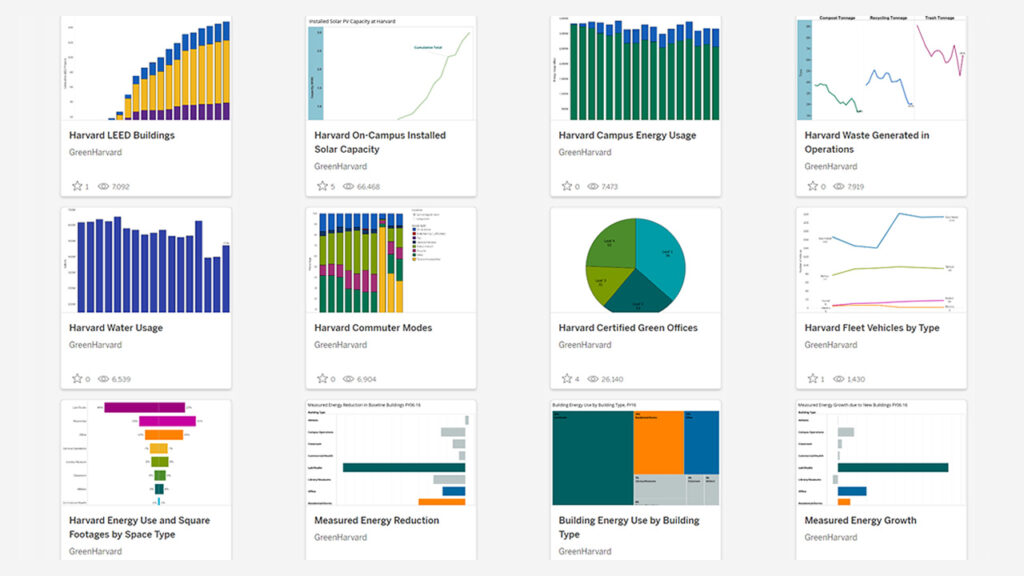Click the Energy Use funnel chart thumbnail
This screenshot has height=576, width=1024.
point(146,453)
